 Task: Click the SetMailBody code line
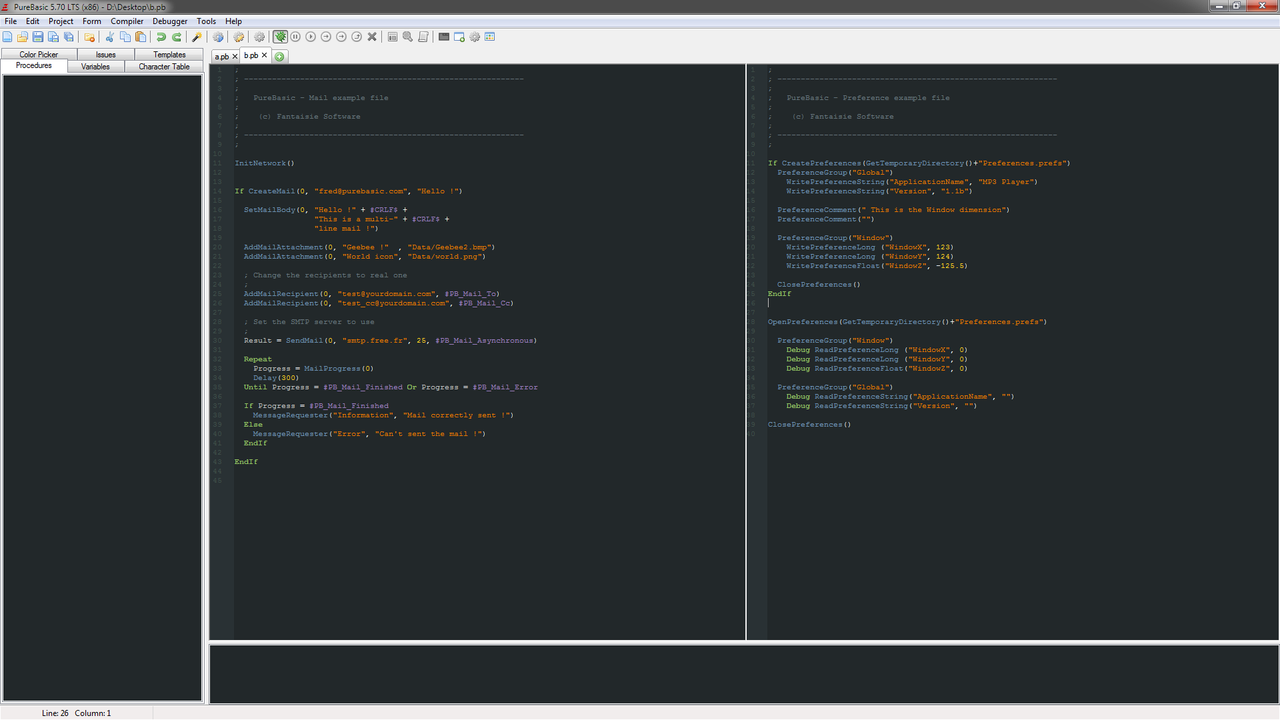(325, 210)
